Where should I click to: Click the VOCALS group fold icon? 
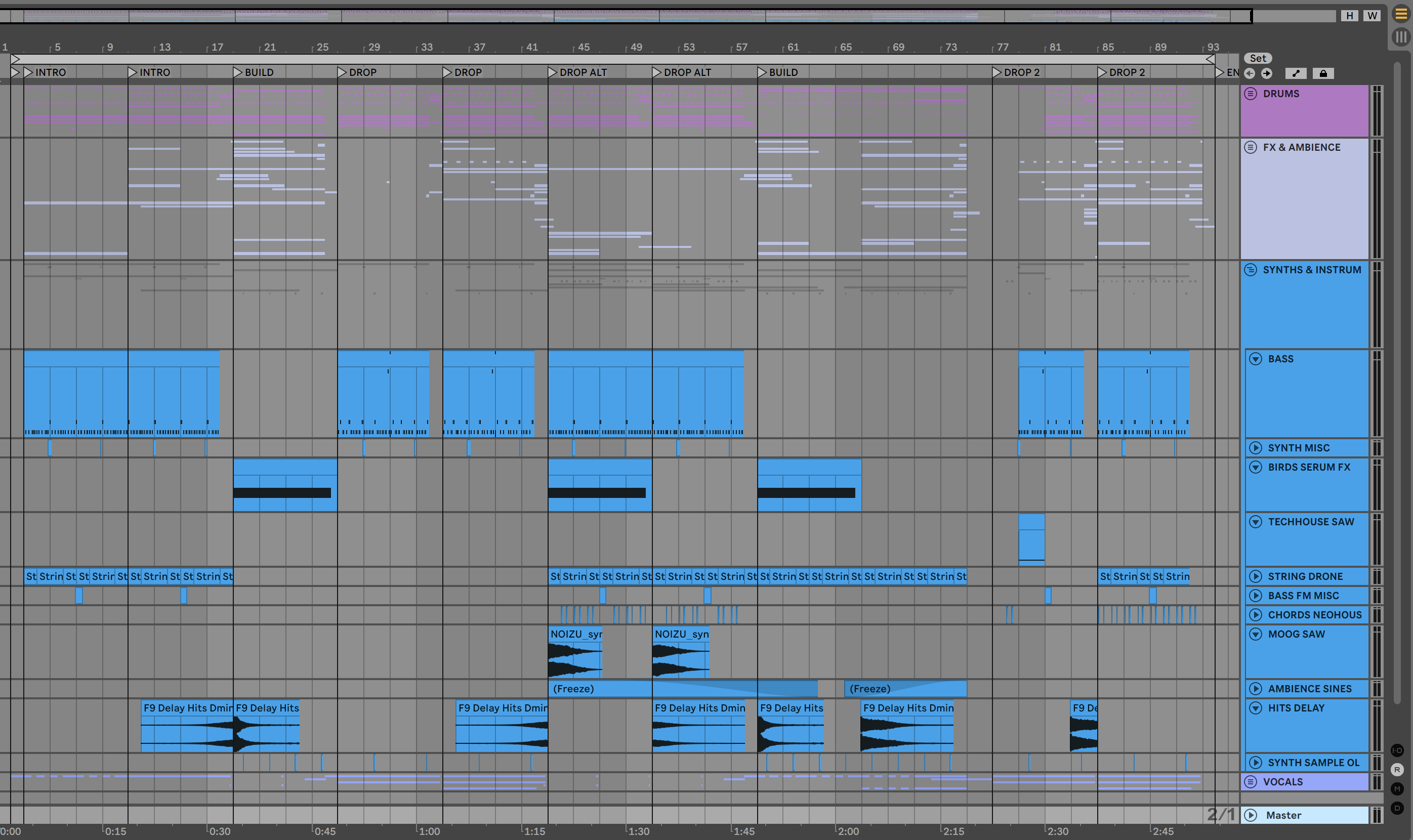click(1251, 782)
